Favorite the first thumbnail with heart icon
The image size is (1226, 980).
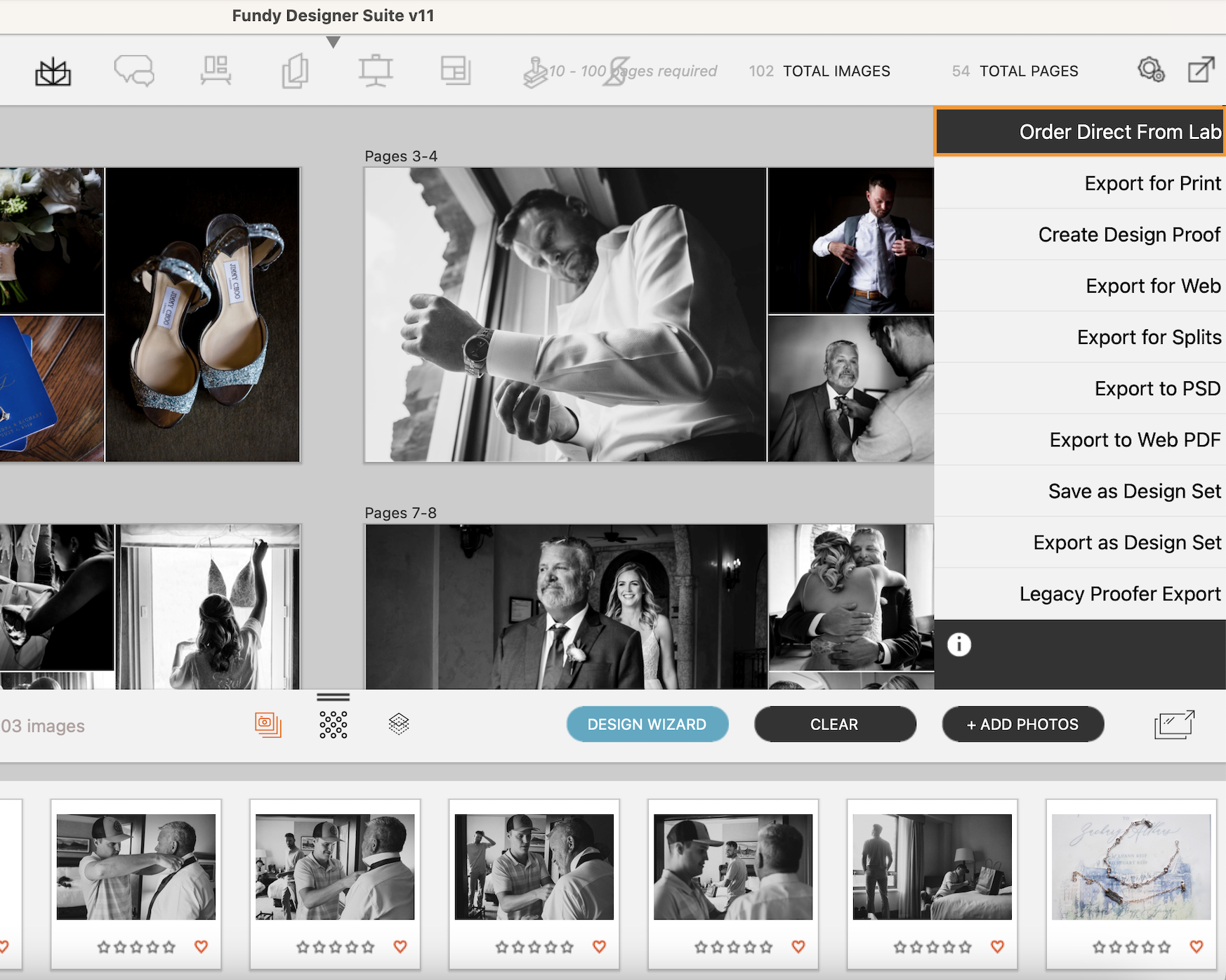(202, 946)
